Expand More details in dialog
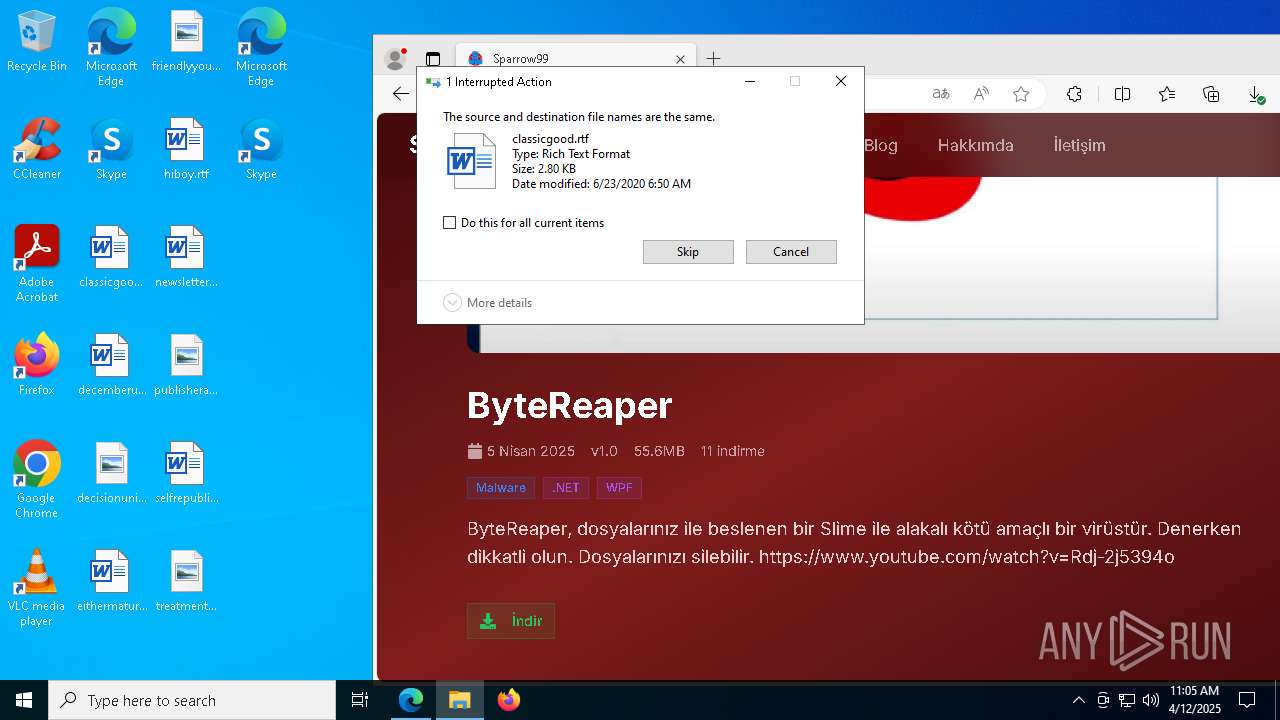 [x=488, y=303]
